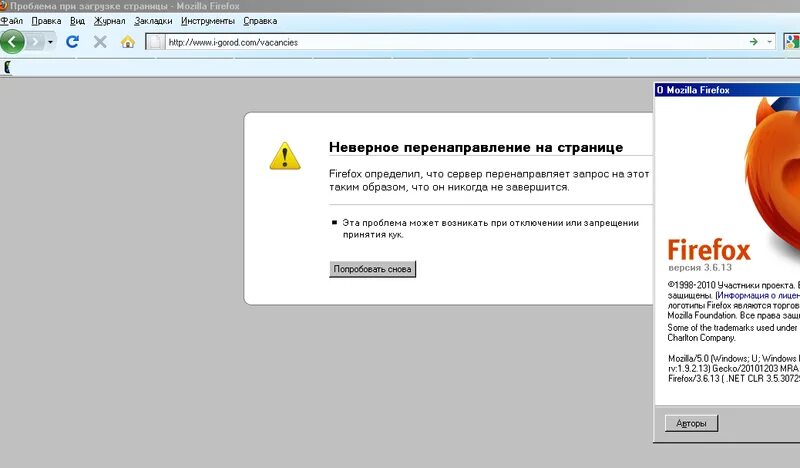Open the Правка menu
The width and height of the screenshot is (800, 468).
click(46, 21)
